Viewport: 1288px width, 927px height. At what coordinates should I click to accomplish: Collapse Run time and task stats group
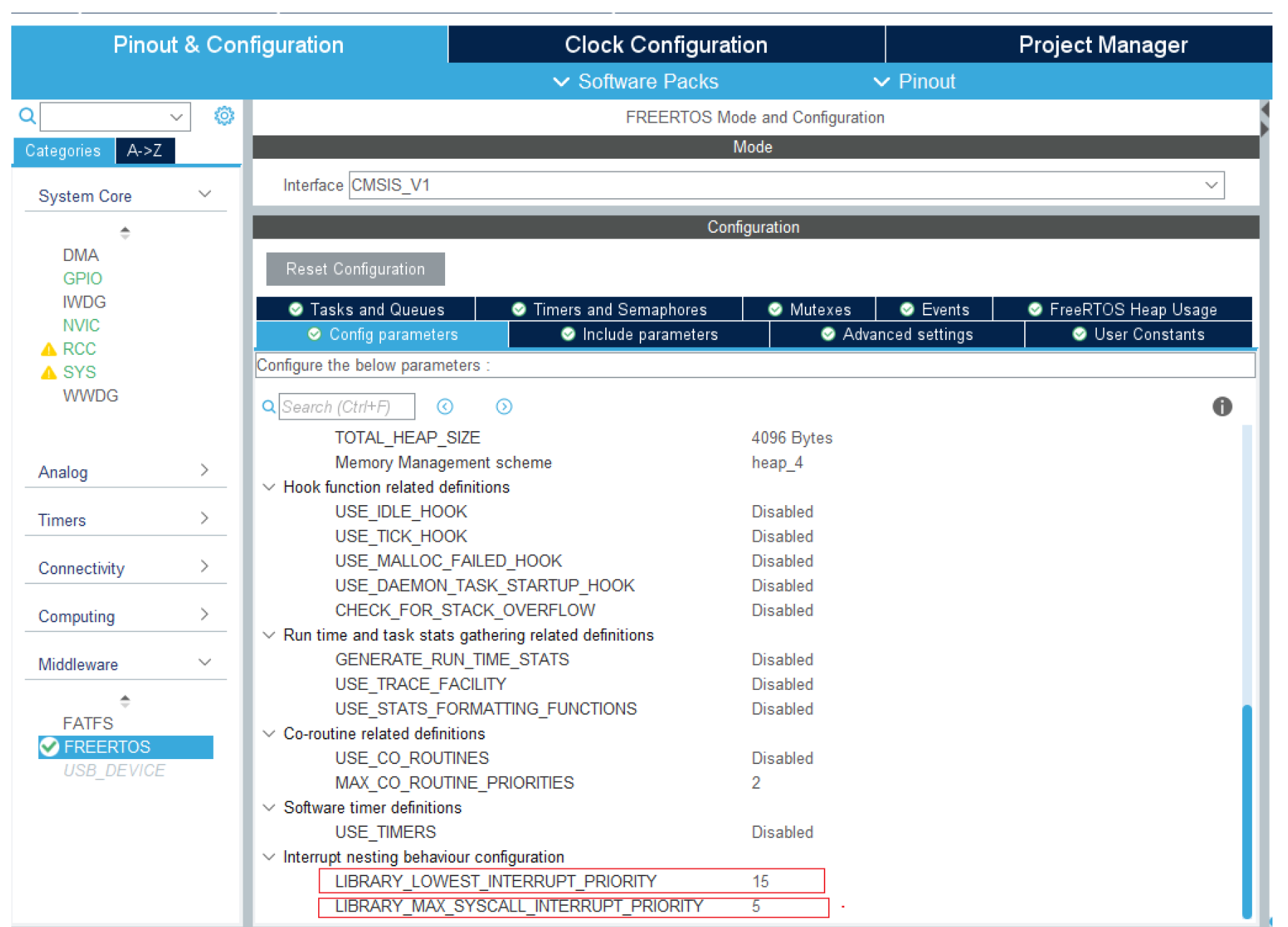[x=269, y=635]
